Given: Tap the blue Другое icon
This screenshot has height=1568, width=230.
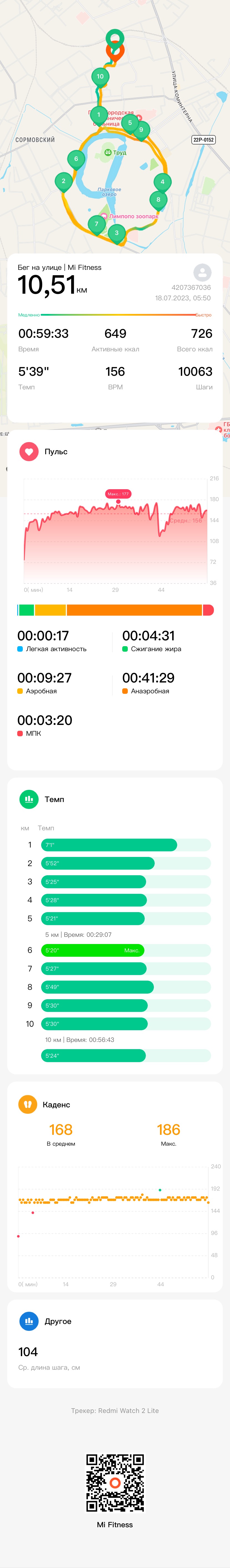Looking at the screenshot, I should pos(29,1321).
